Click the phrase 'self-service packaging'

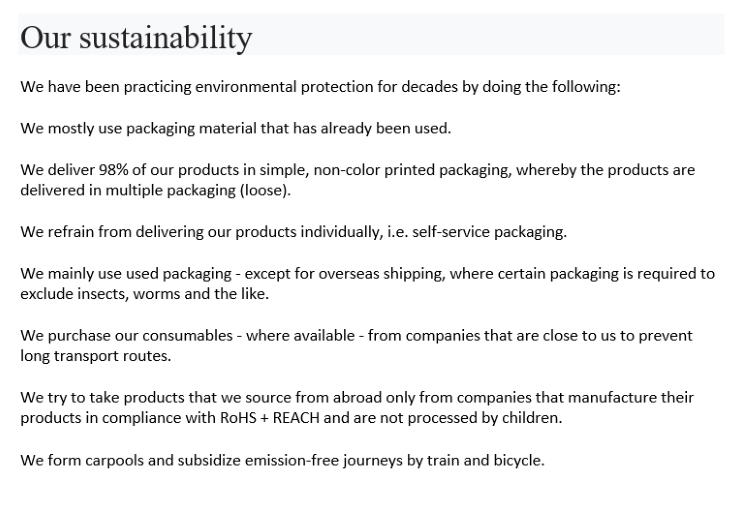(x=488, y=232)
